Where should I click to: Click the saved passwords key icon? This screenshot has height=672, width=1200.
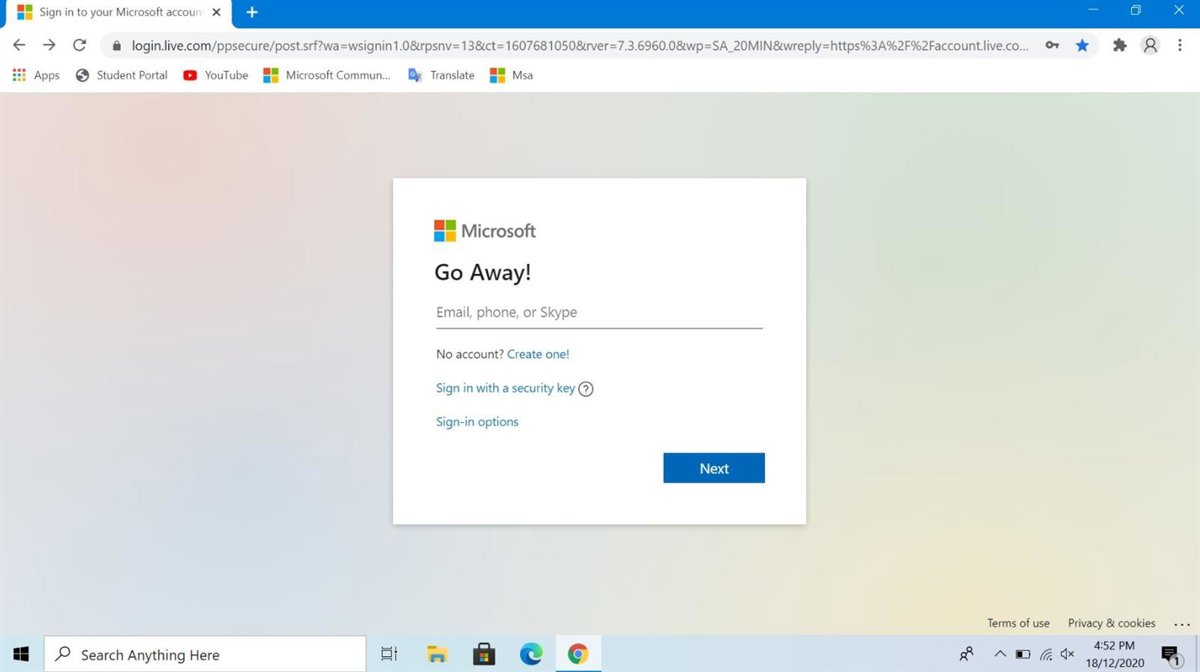1052,45
